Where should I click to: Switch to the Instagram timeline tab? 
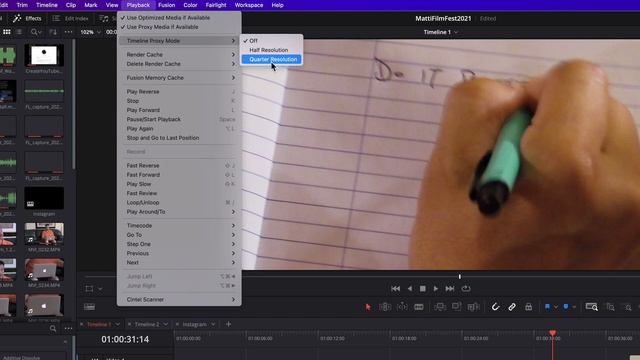click(x=194, y=324)
